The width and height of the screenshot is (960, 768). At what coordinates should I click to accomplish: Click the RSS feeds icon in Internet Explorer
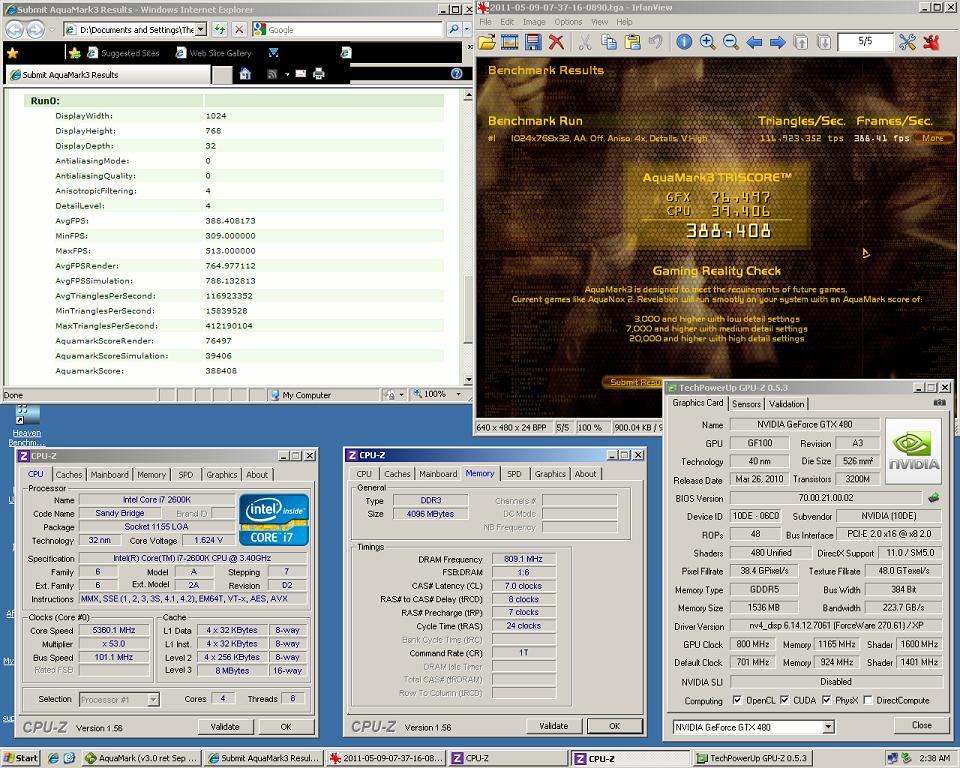point(272,74)
